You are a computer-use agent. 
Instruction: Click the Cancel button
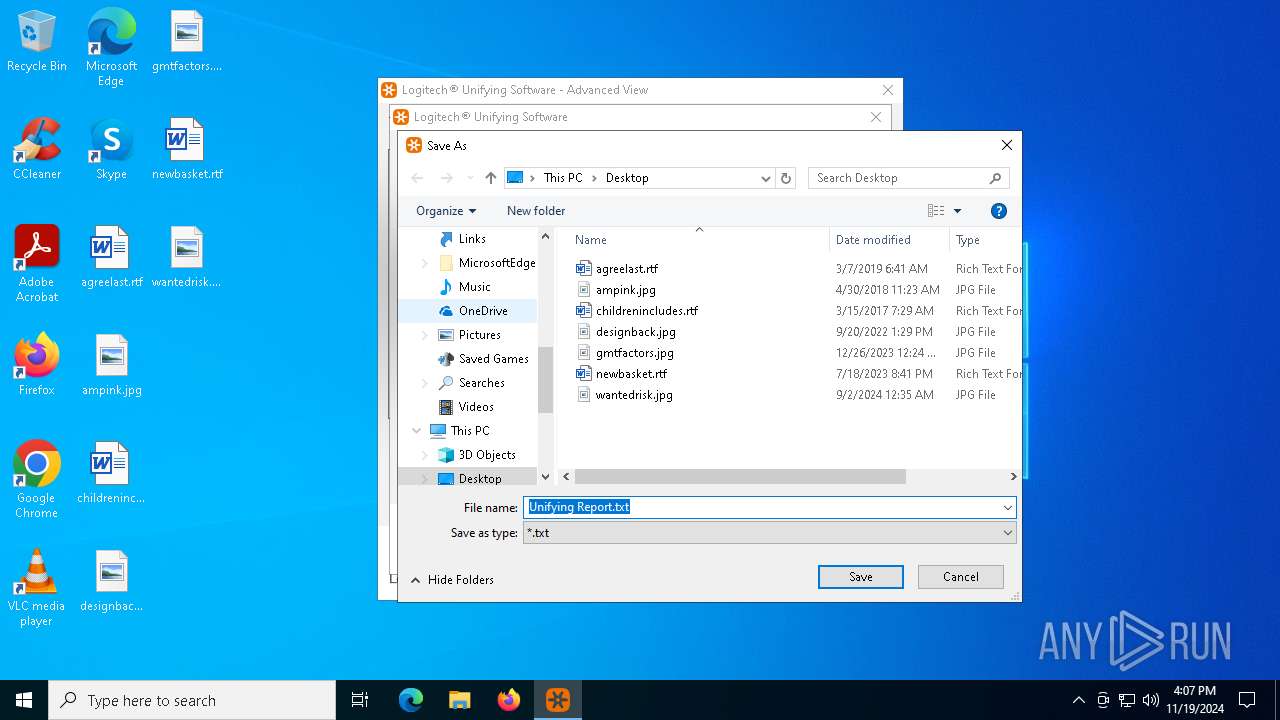[x=961, y=577]
